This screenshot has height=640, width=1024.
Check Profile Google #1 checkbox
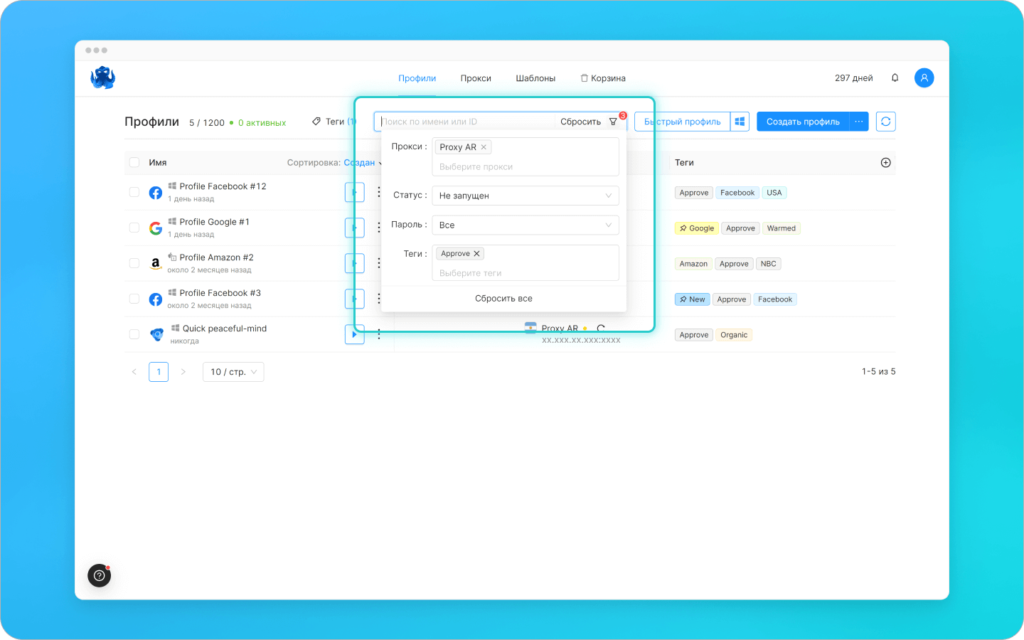134,228
